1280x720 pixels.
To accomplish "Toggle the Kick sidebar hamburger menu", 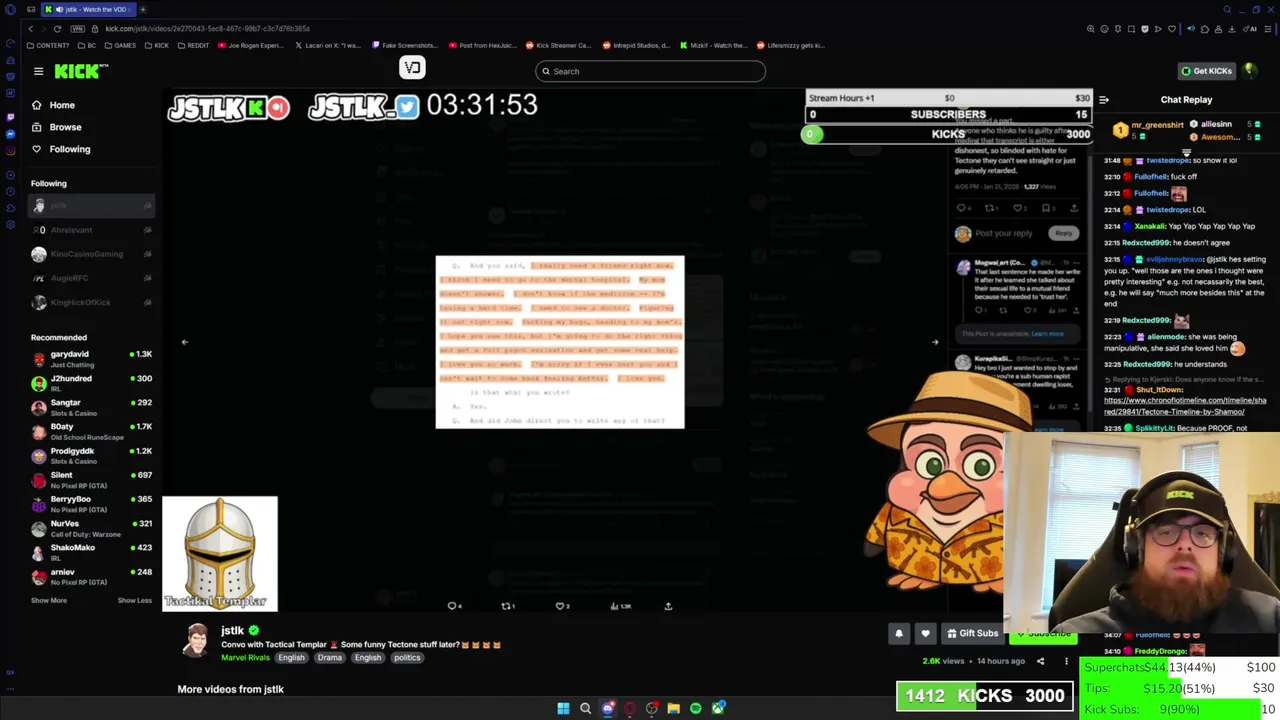I will (x=38, y=71).
